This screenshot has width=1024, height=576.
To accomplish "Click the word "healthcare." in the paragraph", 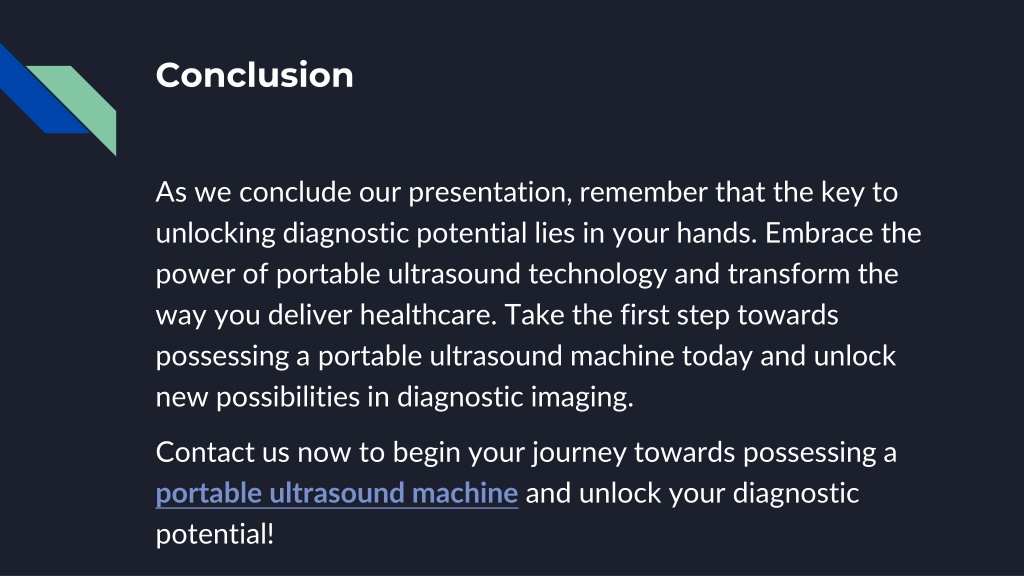I will pos(428,315).
